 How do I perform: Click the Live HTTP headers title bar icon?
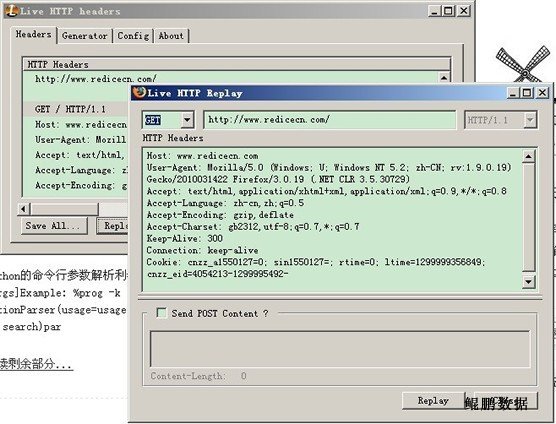[x=11, y=11]
